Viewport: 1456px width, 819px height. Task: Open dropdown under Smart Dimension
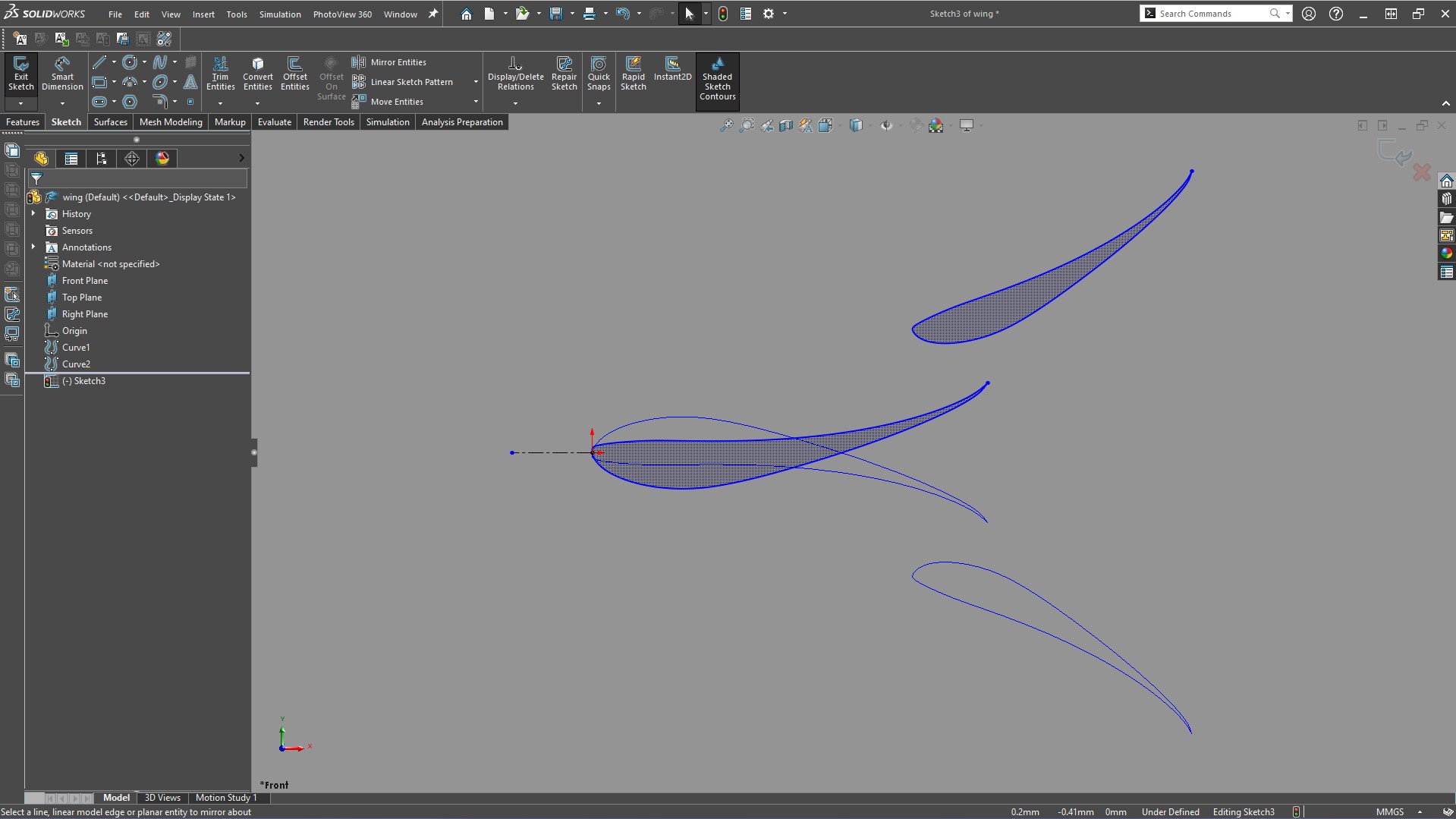tap(62, 103)
